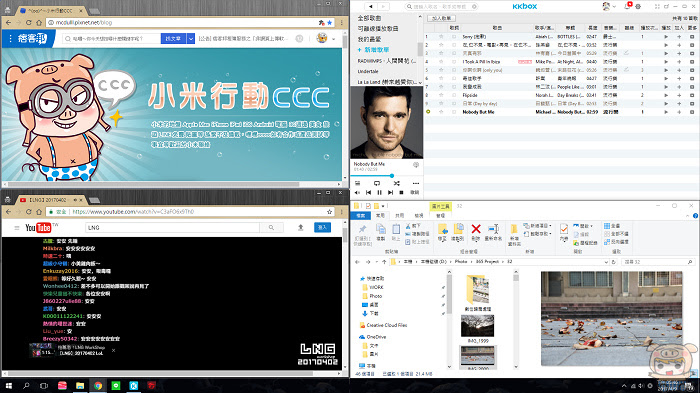The image size is (700, 393).
Task: Click the add-to-playlist button above song table
Action: pos(441,18)
